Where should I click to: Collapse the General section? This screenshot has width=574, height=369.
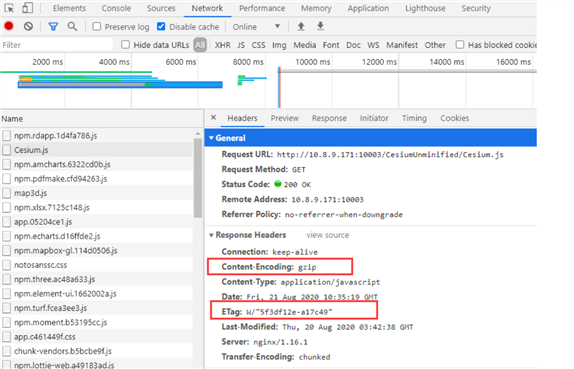pyautogui.click(x=211, y=138)
